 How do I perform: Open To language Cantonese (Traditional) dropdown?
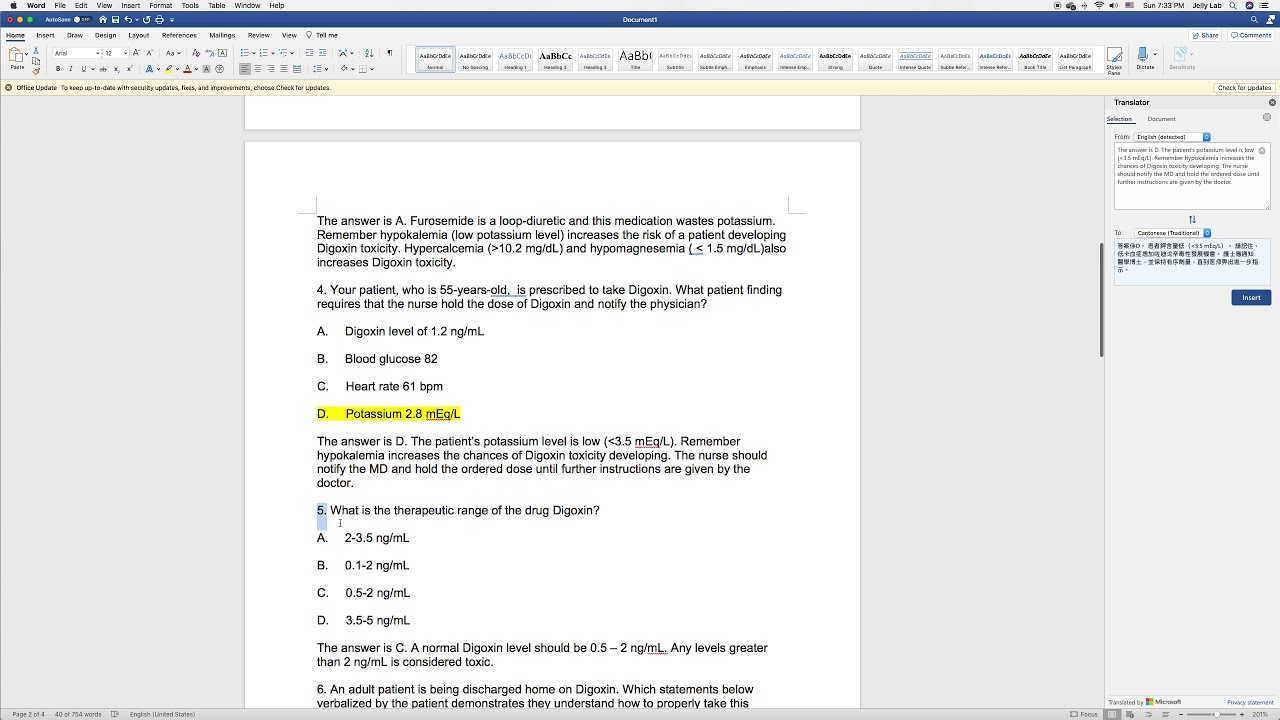(1172, 233)
